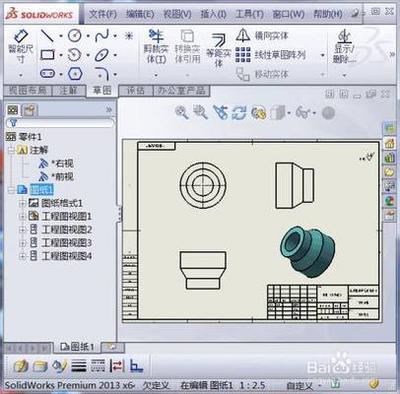Click the Line Thickness icon
This screenshot has width=400, height=394.
[79, 366]
